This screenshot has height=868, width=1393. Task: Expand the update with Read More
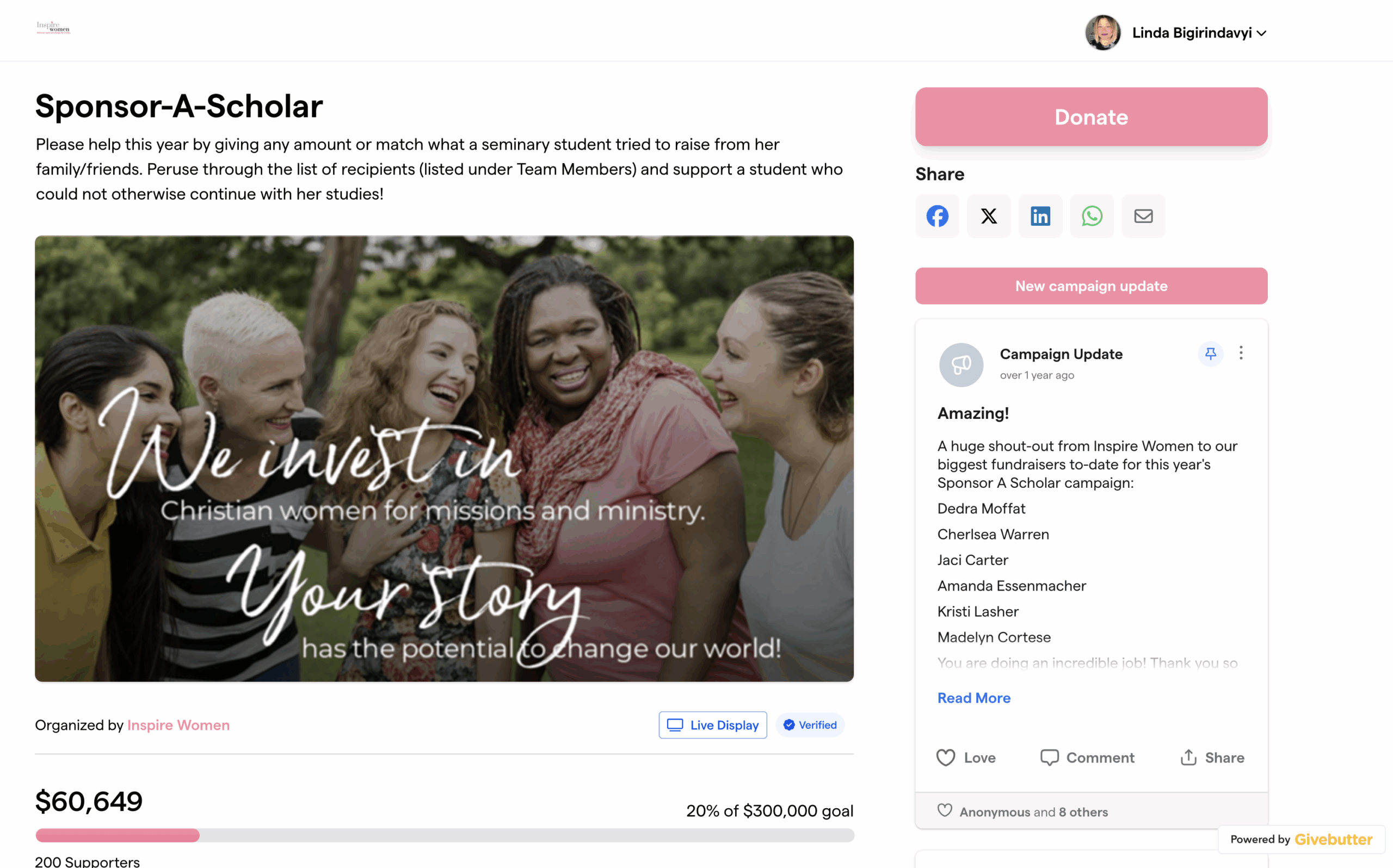click(x=974, y=698)
